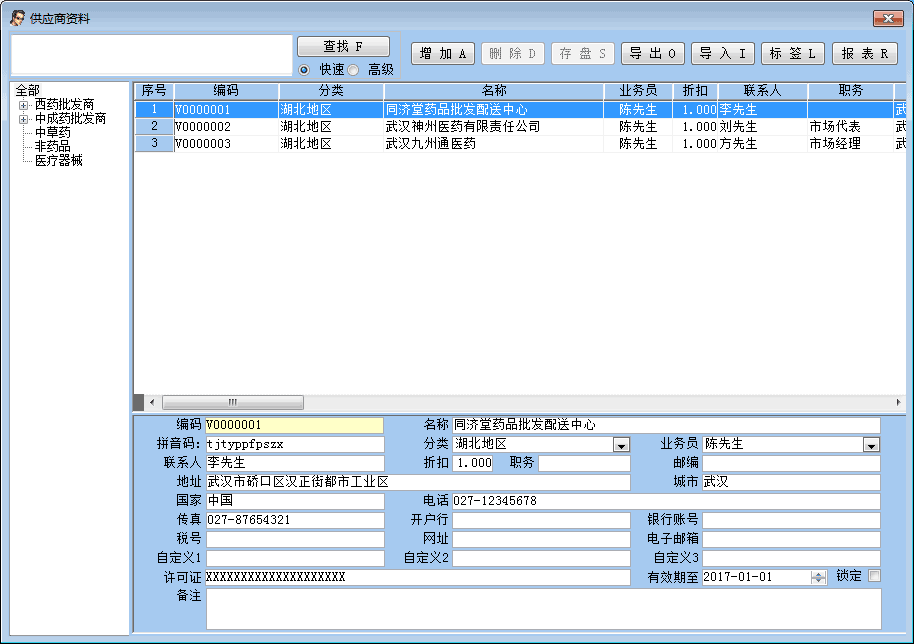This screenshot has height=644, width=914.
Task: Click the 增加 A add button
Action: coord(443,54)
